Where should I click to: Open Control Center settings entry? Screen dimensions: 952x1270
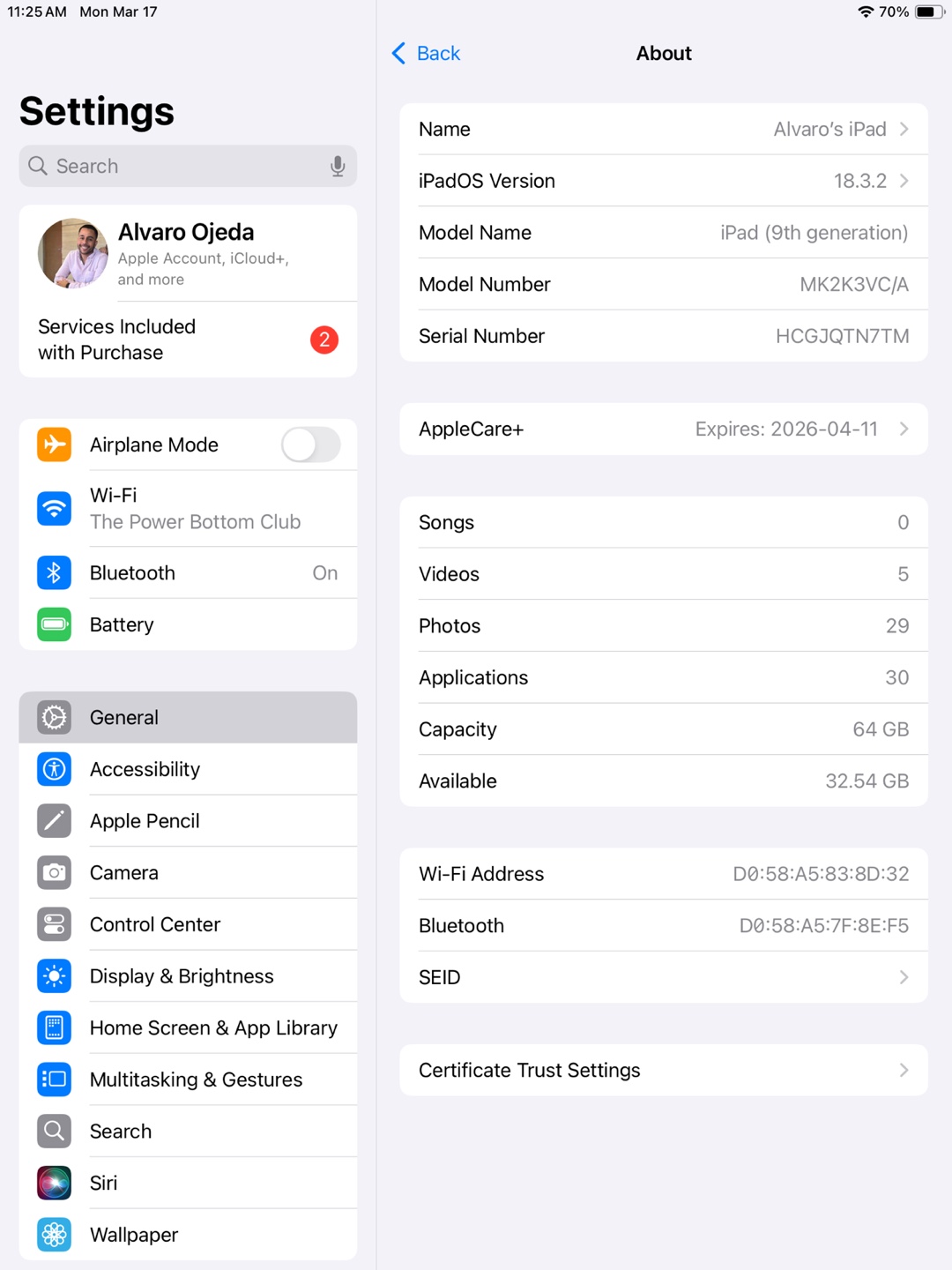pyautogui.click(x=188, y=924)
